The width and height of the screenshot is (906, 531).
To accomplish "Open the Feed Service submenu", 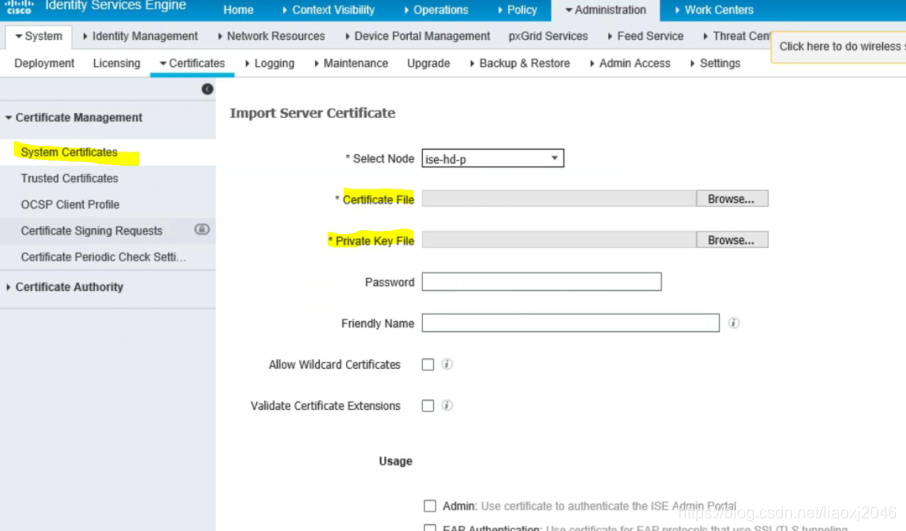I will pos(646,36).
